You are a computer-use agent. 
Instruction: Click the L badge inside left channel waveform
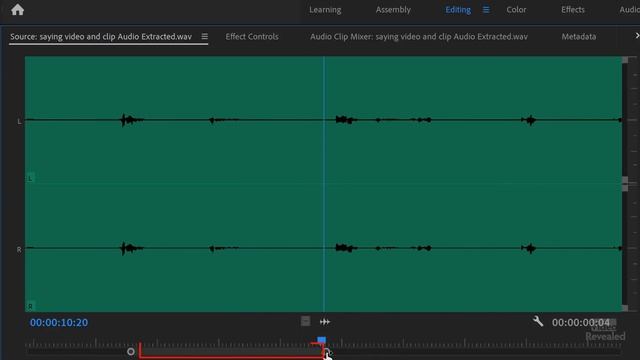pyautogui.click(x=30, y=178)
